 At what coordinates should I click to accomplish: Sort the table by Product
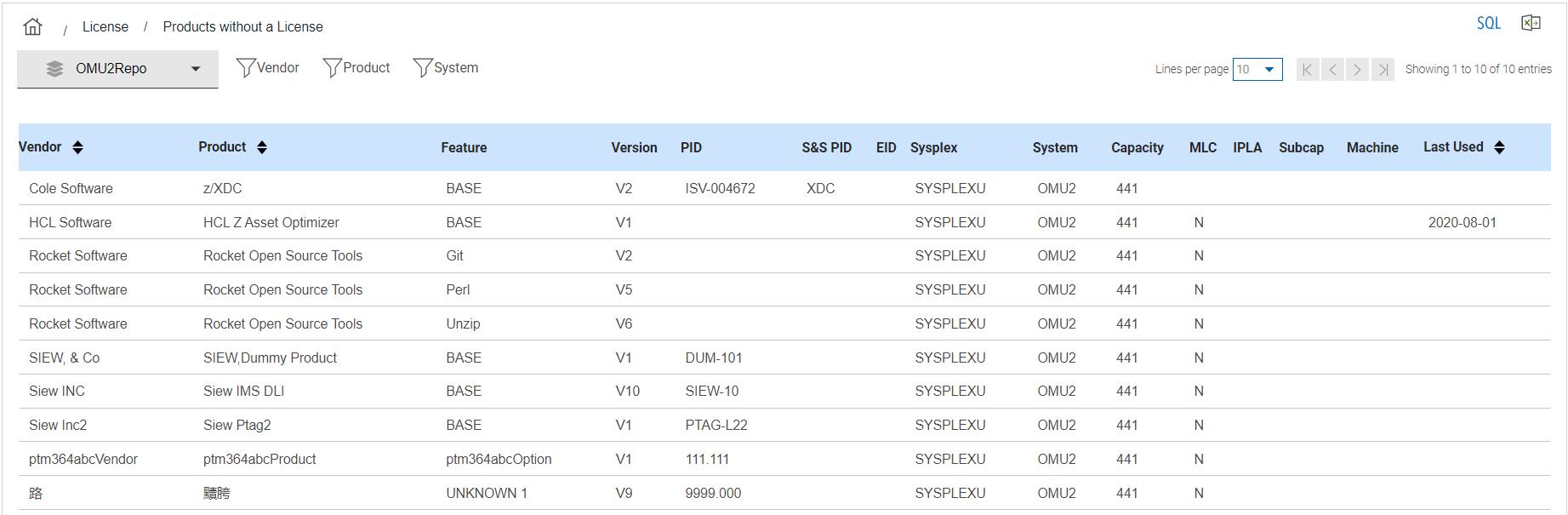(262, 147)
